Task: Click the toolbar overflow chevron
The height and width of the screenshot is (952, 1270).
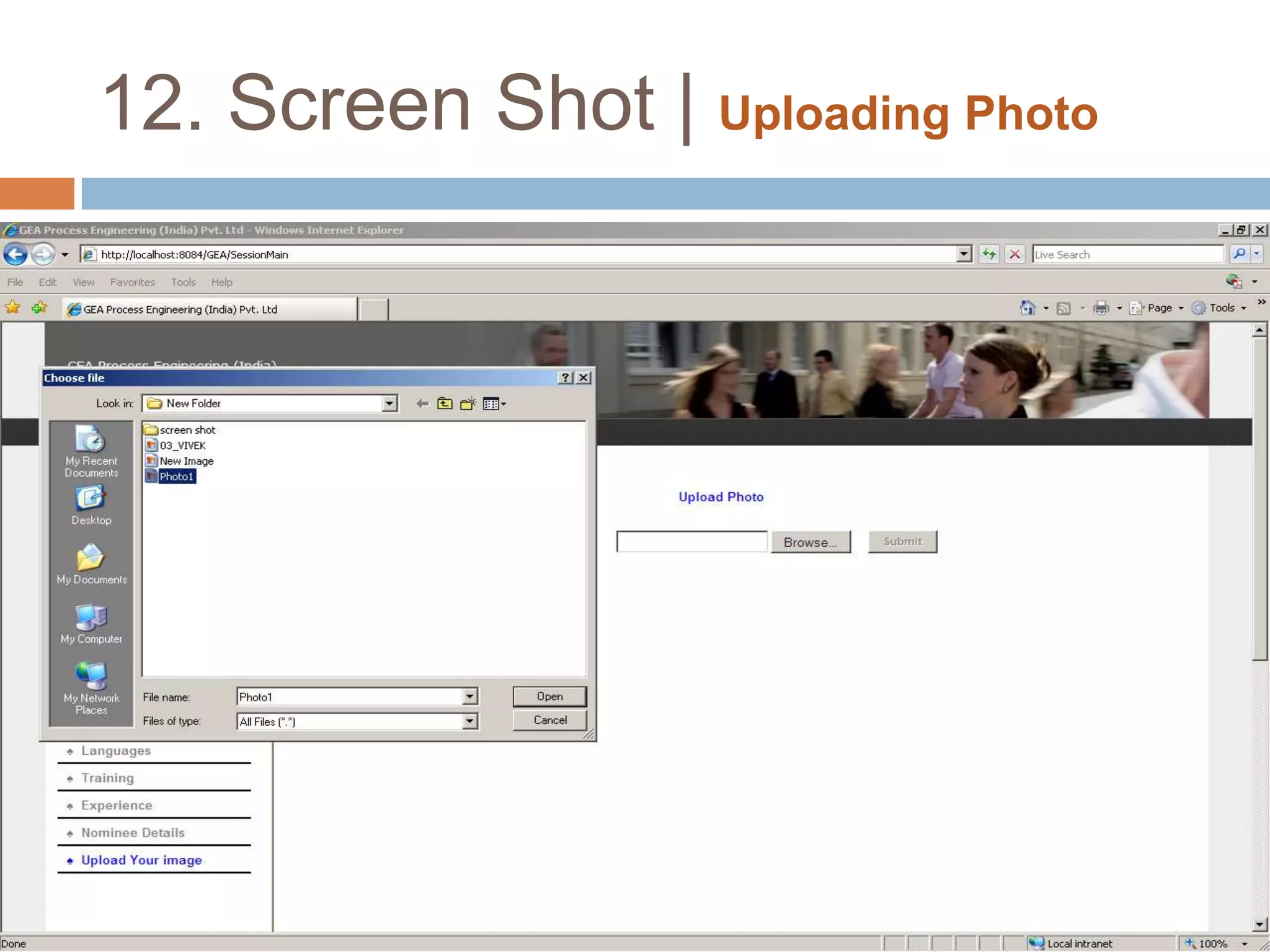Action: (1261, 302)
